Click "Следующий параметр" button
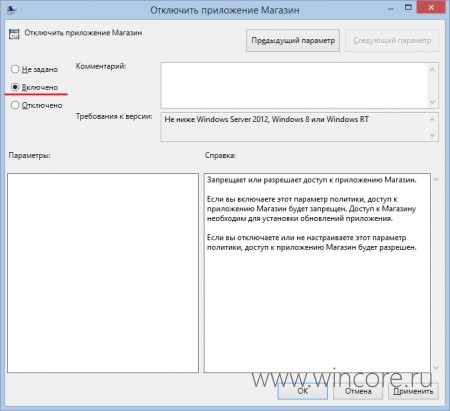Image resolution: width=450 pixels, height=411 pixels. (x=392, y=40)
